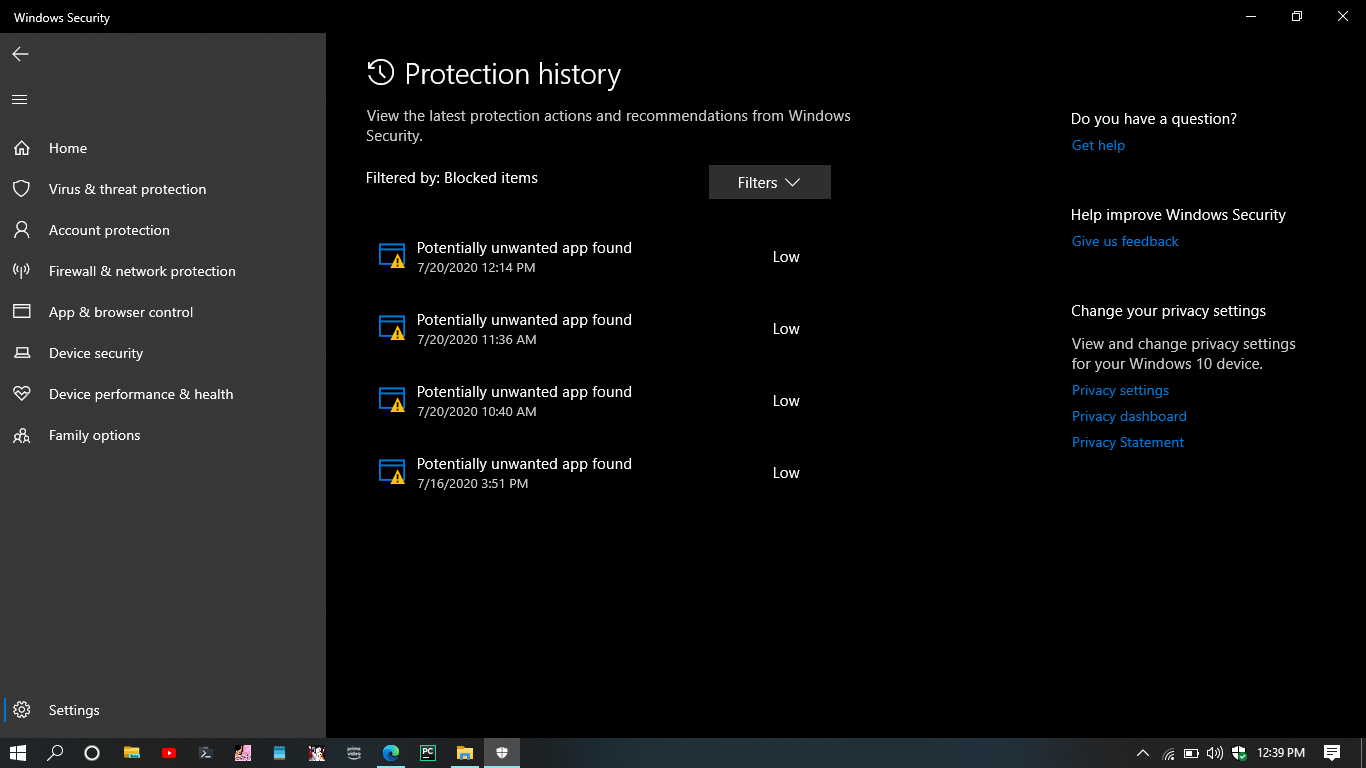Open the Action Center notifications
1366x768 pixels.
[1332, 753]
